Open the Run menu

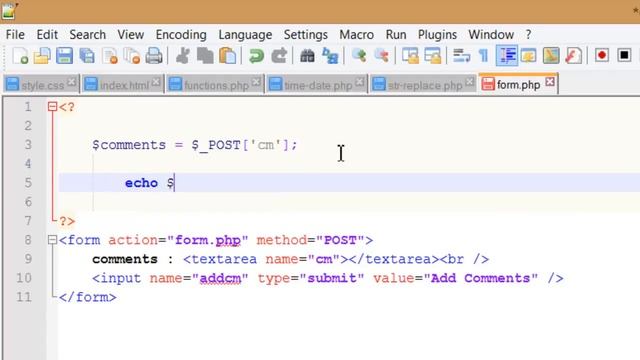click(x=396, y=35)
